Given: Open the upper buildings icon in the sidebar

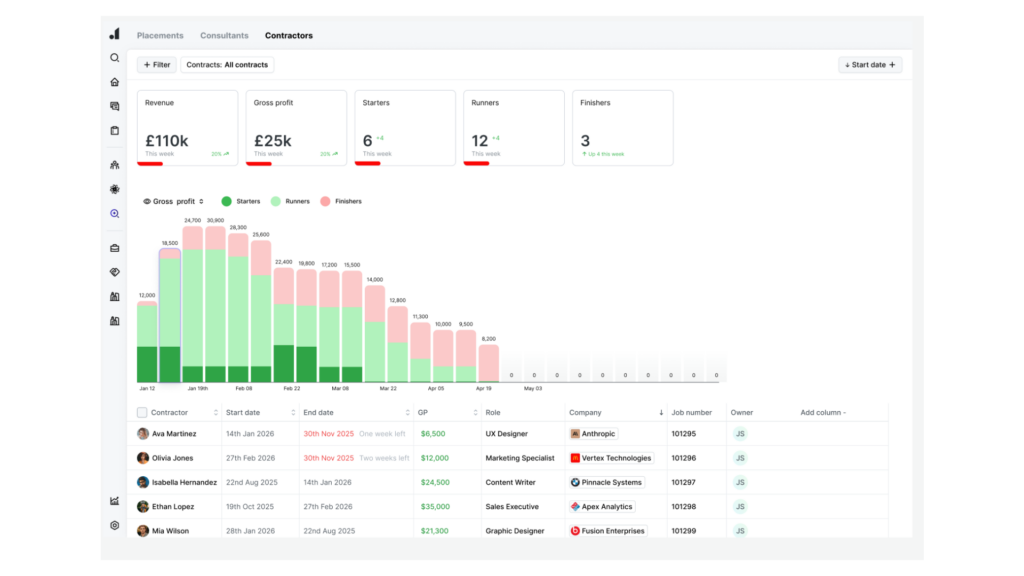Looking at the screenshot, I should pyautogui.click(x=114, y=296).
